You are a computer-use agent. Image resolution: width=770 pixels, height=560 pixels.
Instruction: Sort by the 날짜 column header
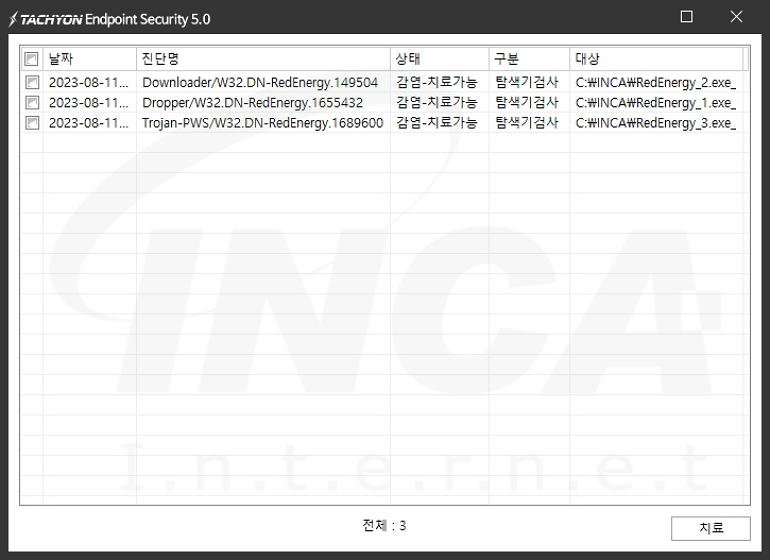tap(89, 59)
